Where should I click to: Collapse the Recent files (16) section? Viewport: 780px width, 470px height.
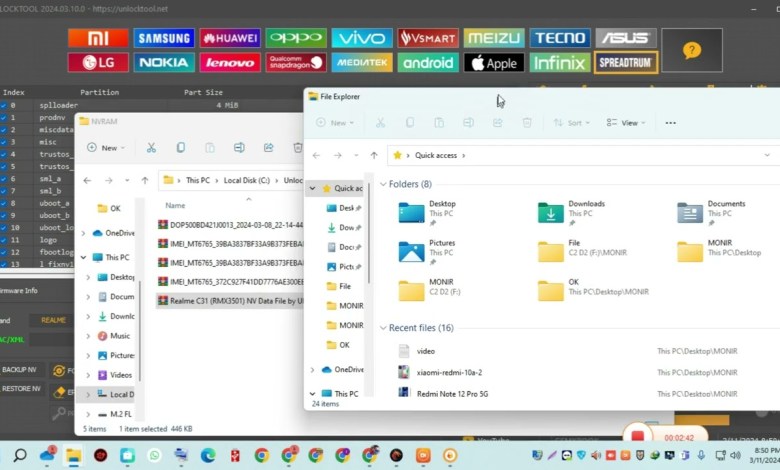(x=383, y=328)
